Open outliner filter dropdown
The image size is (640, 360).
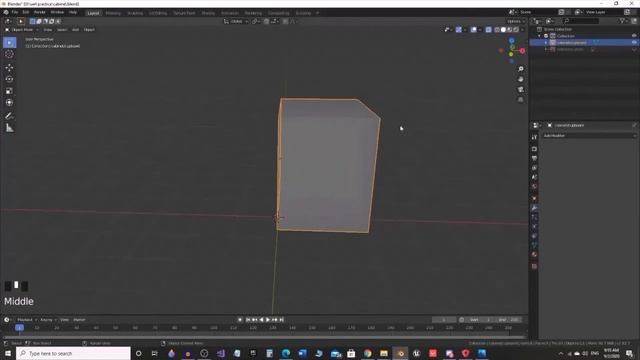623,21
